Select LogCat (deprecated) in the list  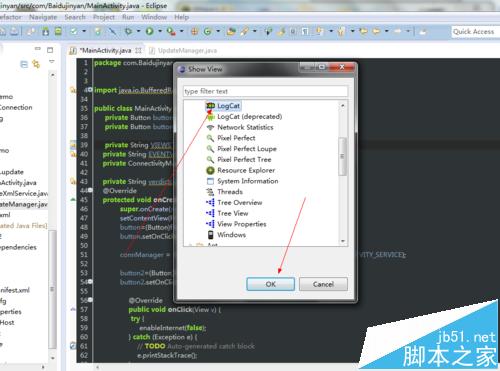coord(244,117)
